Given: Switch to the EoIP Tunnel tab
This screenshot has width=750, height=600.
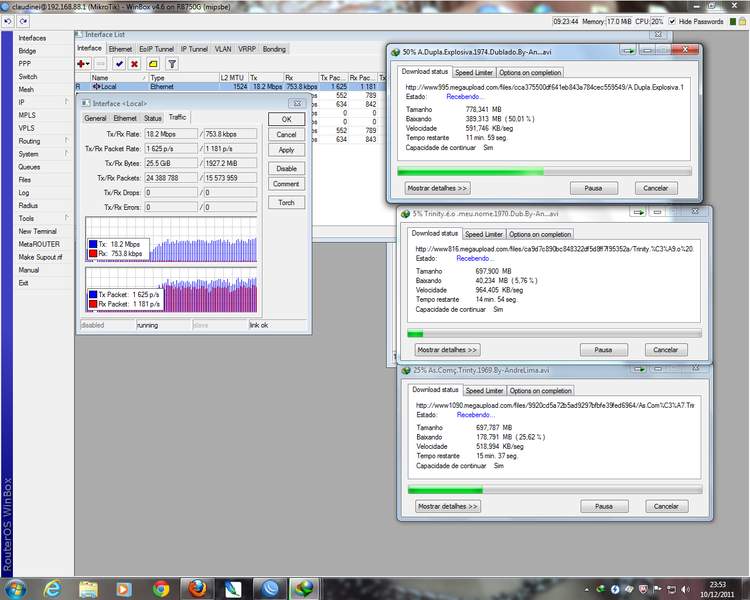Looking at the screenshot, I should tap(157, 48).
